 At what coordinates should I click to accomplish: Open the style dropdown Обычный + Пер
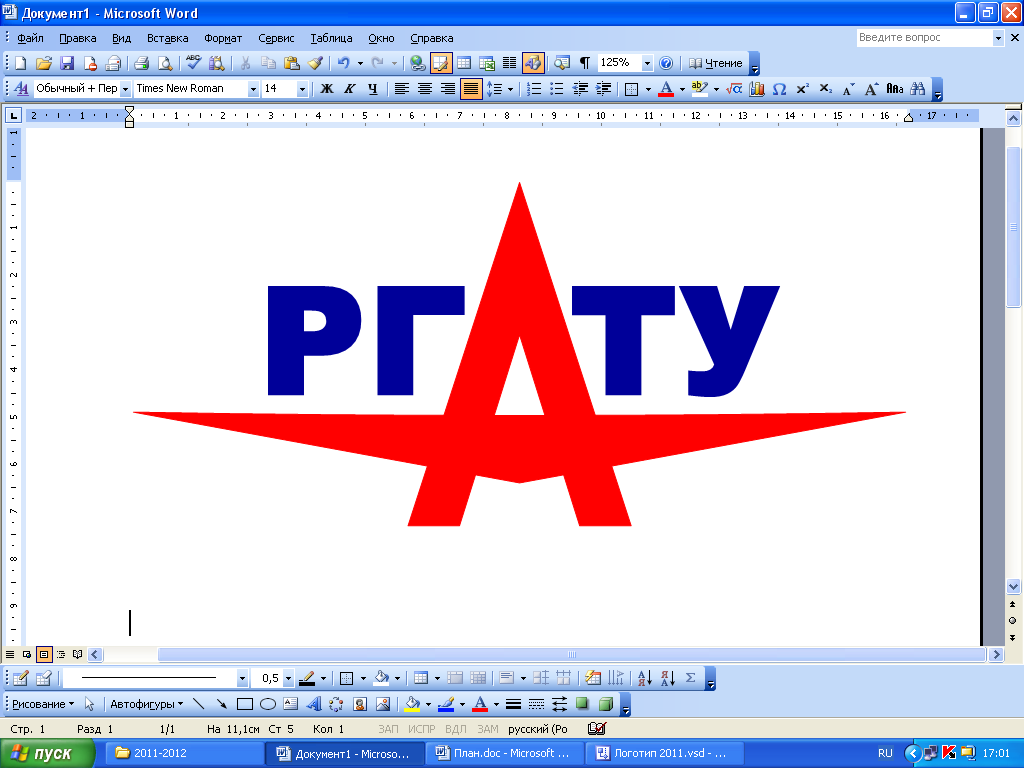tap(125, 89)
